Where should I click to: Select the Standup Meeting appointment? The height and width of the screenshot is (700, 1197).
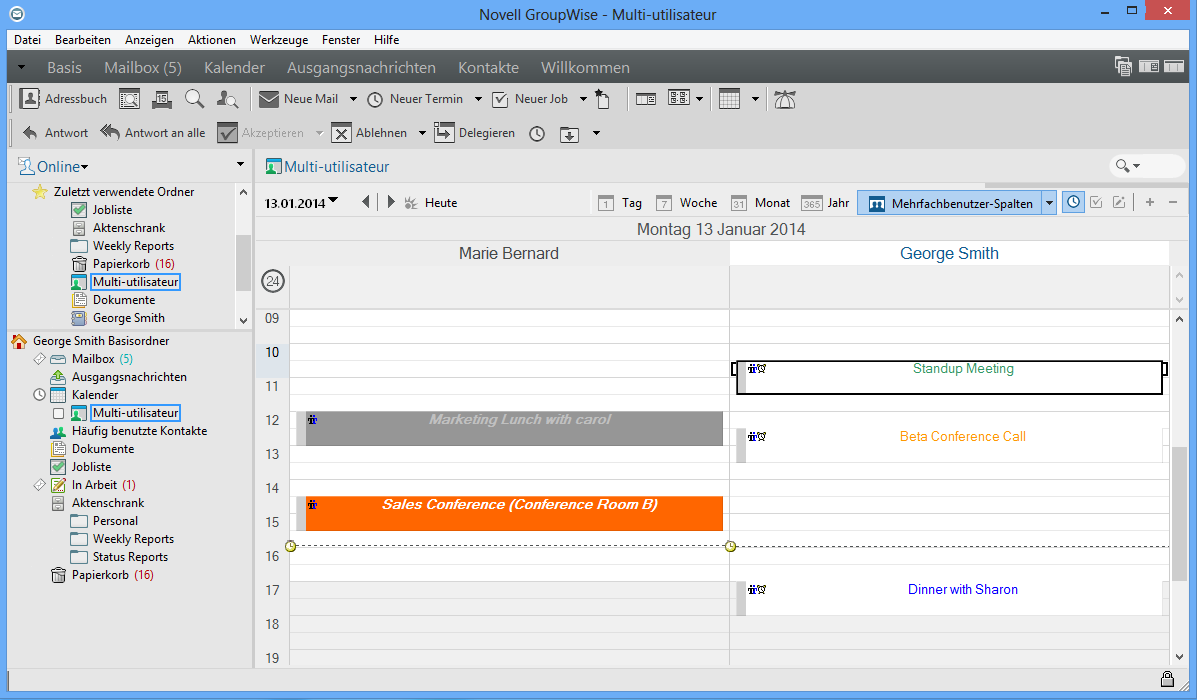pyautogui.click(x=949, y=377)
